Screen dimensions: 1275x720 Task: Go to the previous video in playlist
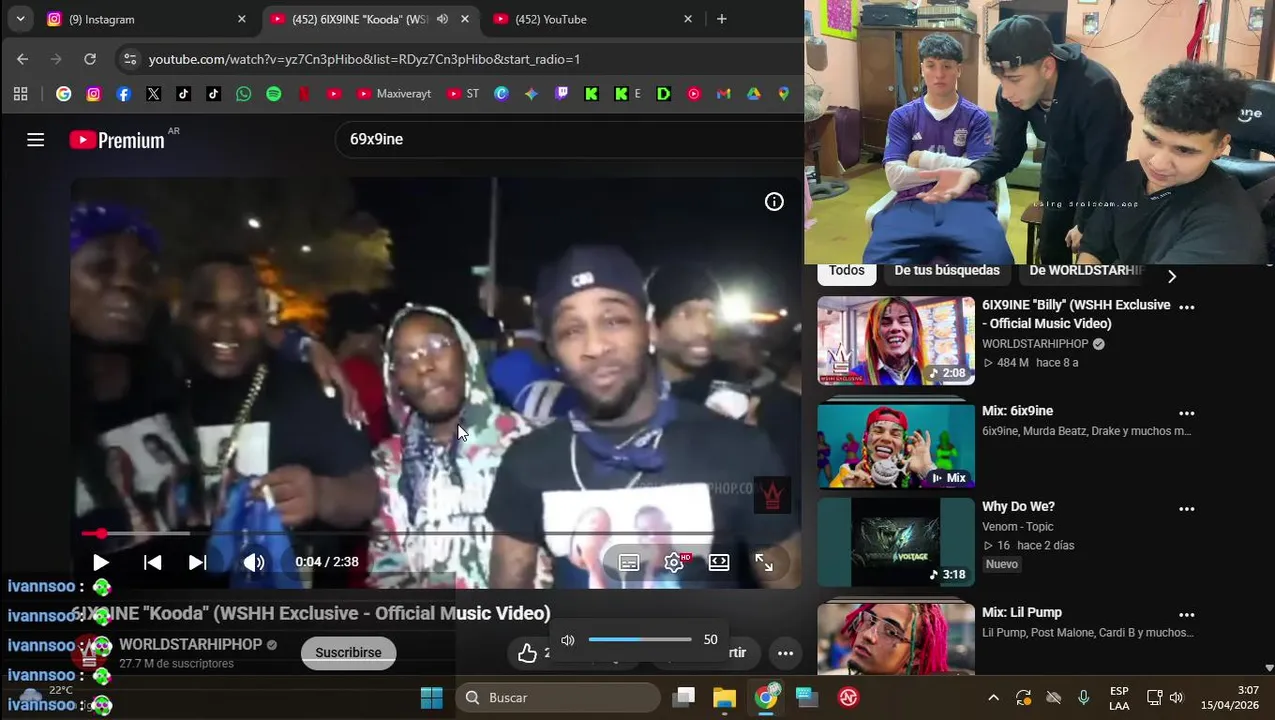(153, 562)
